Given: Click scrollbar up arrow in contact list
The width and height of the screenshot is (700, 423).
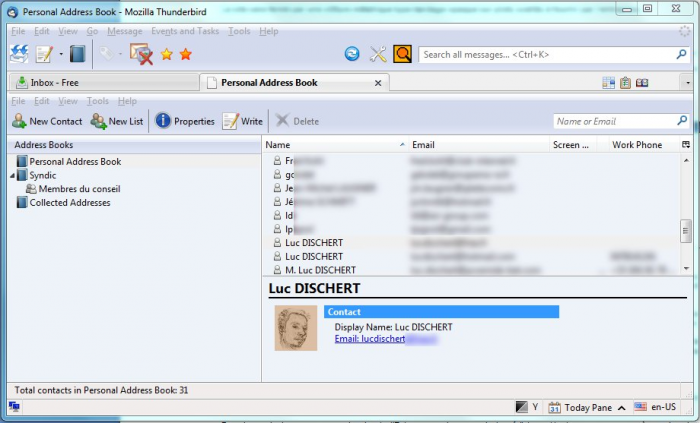Looking at the screenshot, I should (x=686, y=160).
